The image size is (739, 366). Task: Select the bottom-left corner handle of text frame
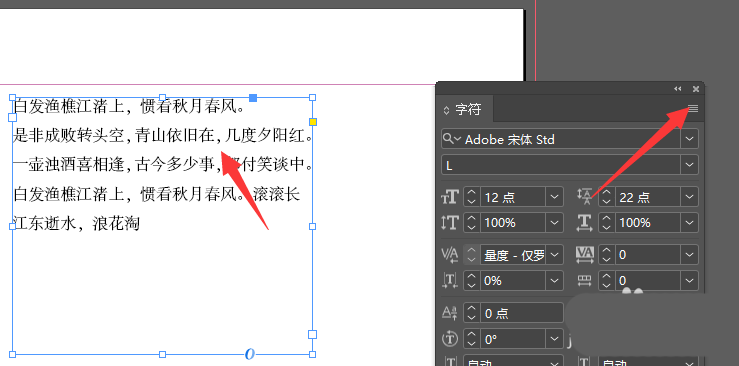13,354
